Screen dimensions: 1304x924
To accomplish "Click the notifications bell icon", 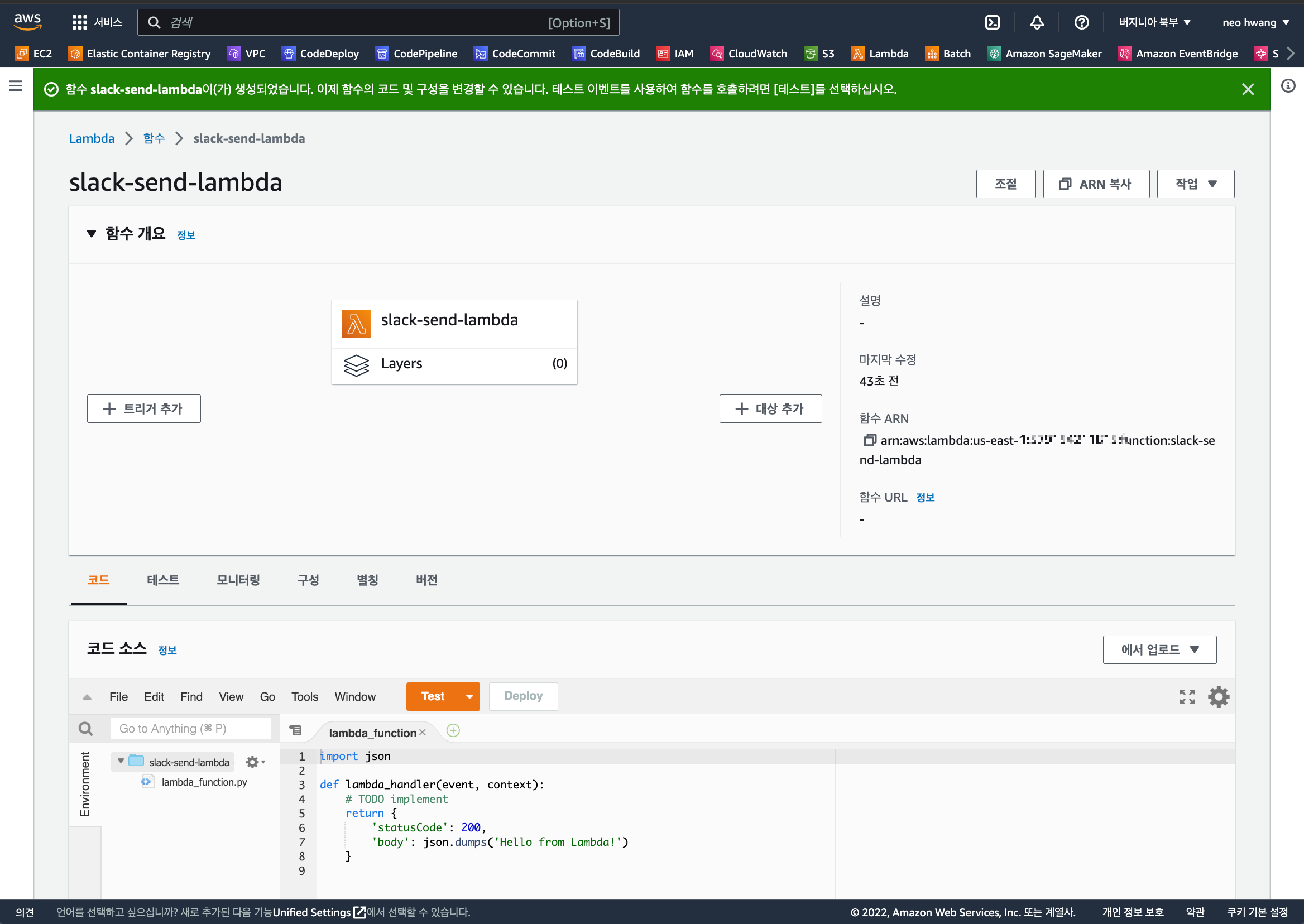I will point(1037,22).
